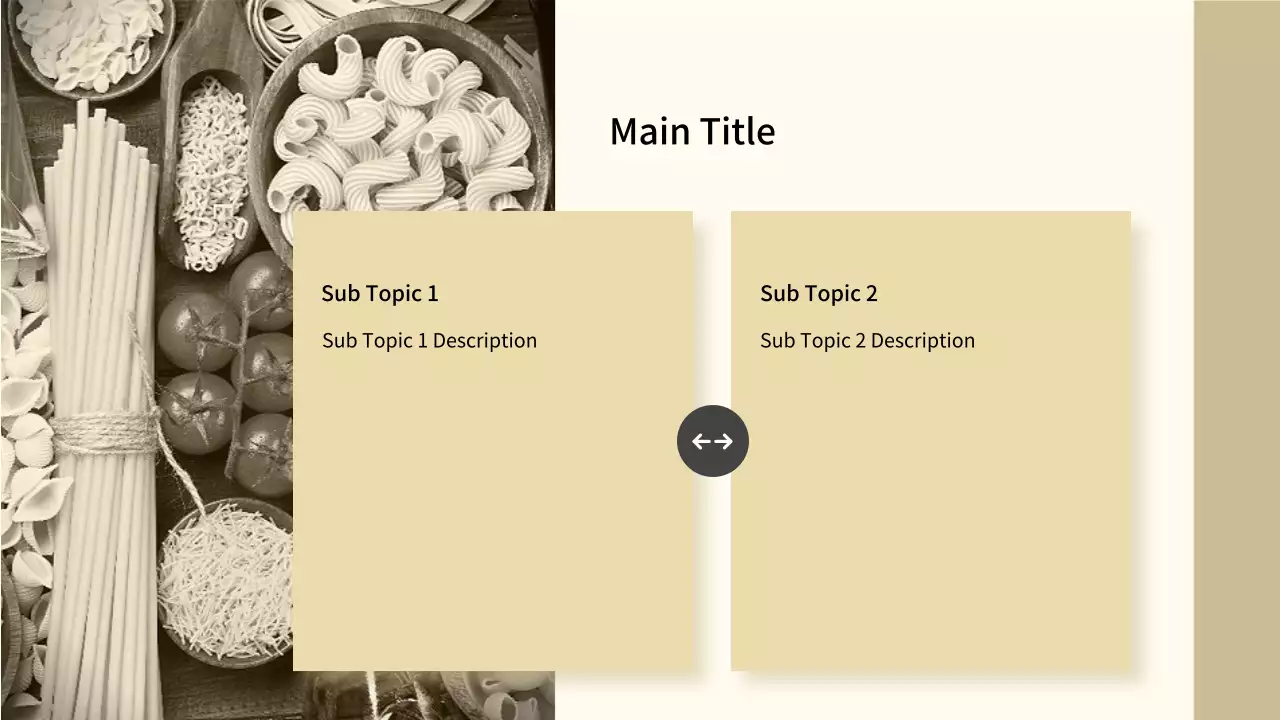Click the "Sub Topic 2" heading

(x=818, y=293)
